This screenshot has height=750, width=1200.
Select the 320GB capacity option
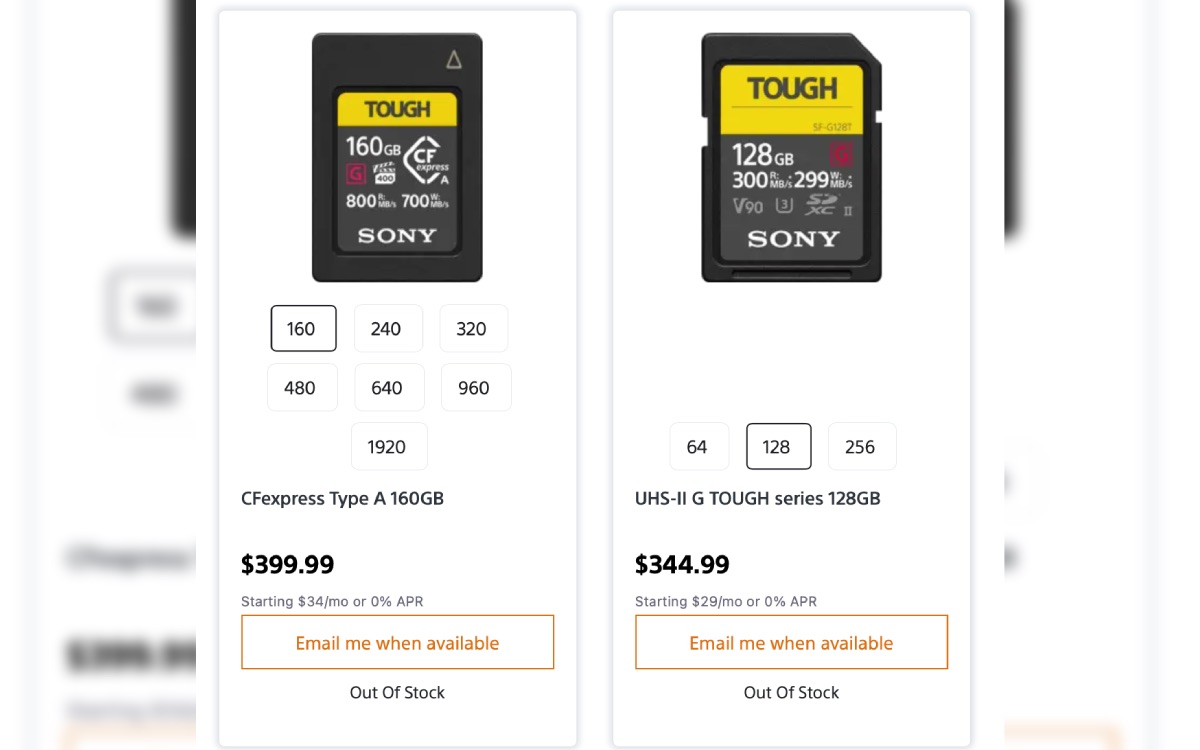coord(473,328)
